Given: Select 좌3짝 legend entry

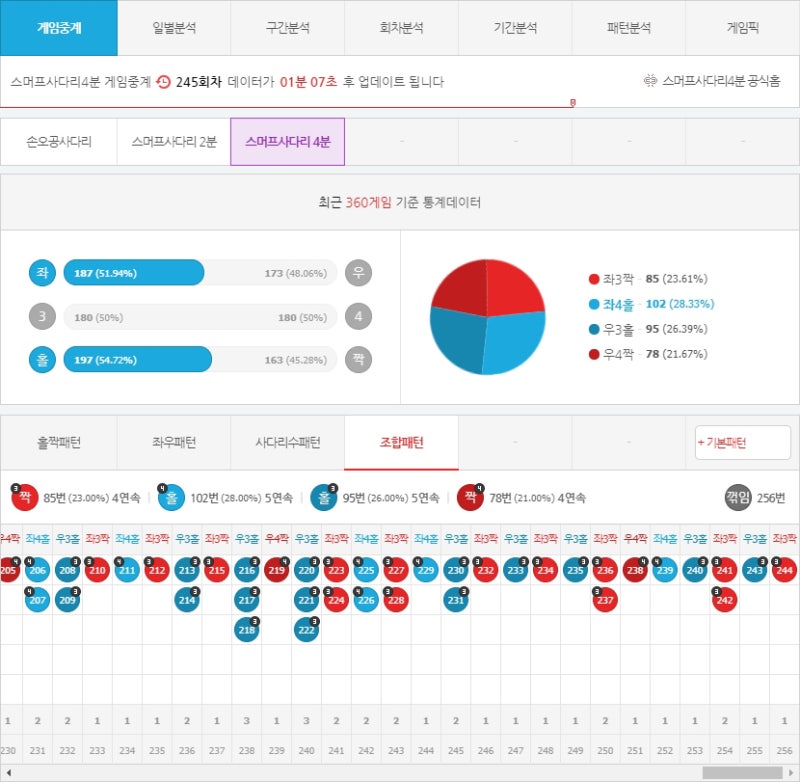Looking at the screenshot, I should pyautogui.click(x=648, y=279).
